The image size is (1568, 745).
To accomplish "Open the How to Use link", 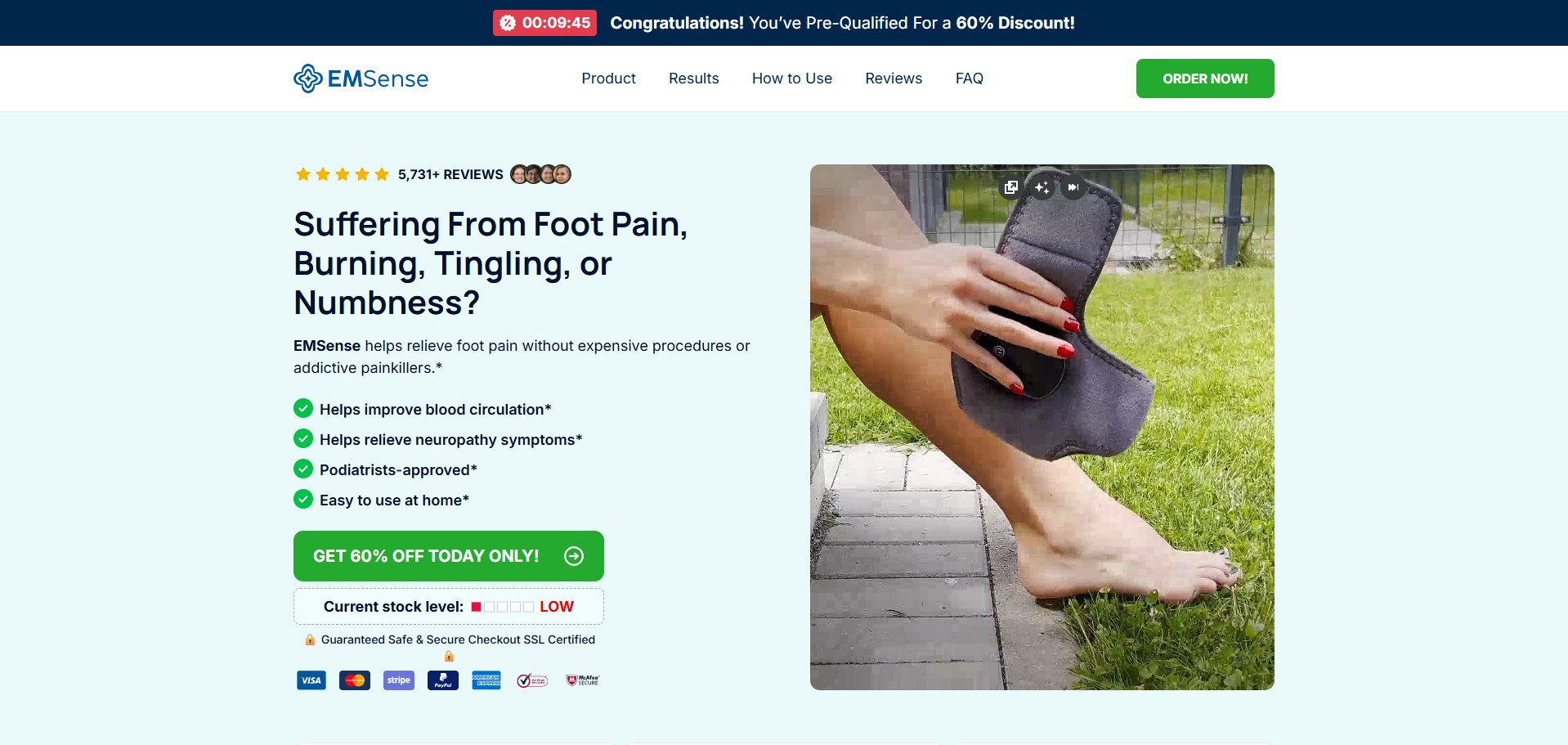I will click(792, 79).
